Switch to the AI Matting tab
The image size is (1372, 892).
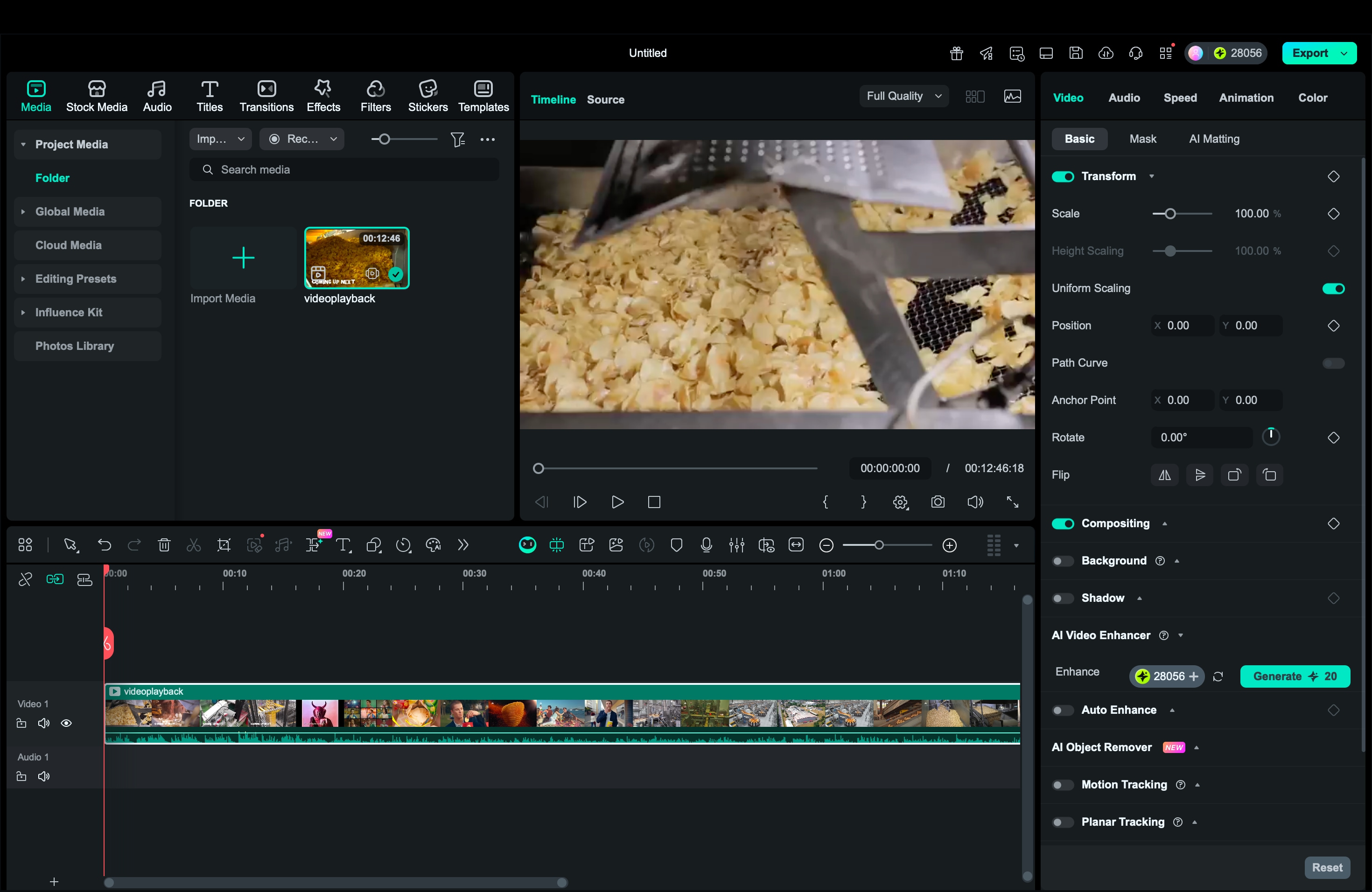pos(1213,138)
